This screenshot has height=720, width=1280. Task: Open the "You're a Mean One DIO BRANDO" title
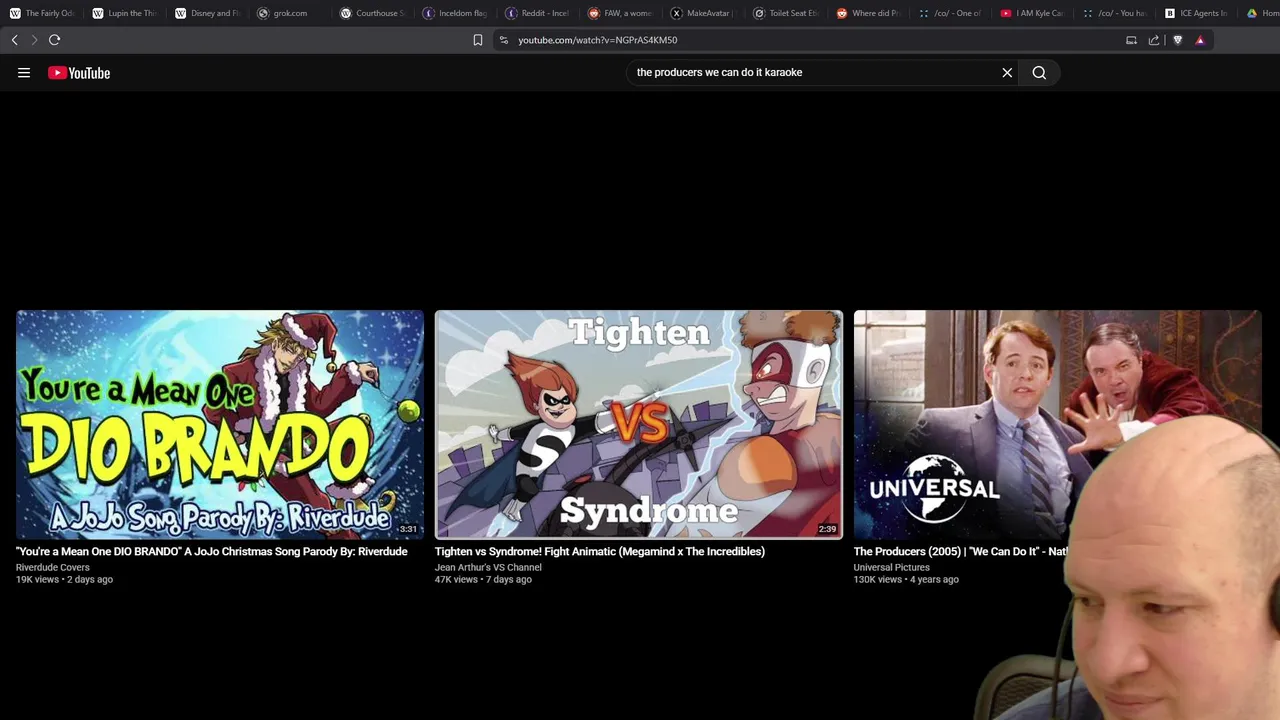point(211,551)
